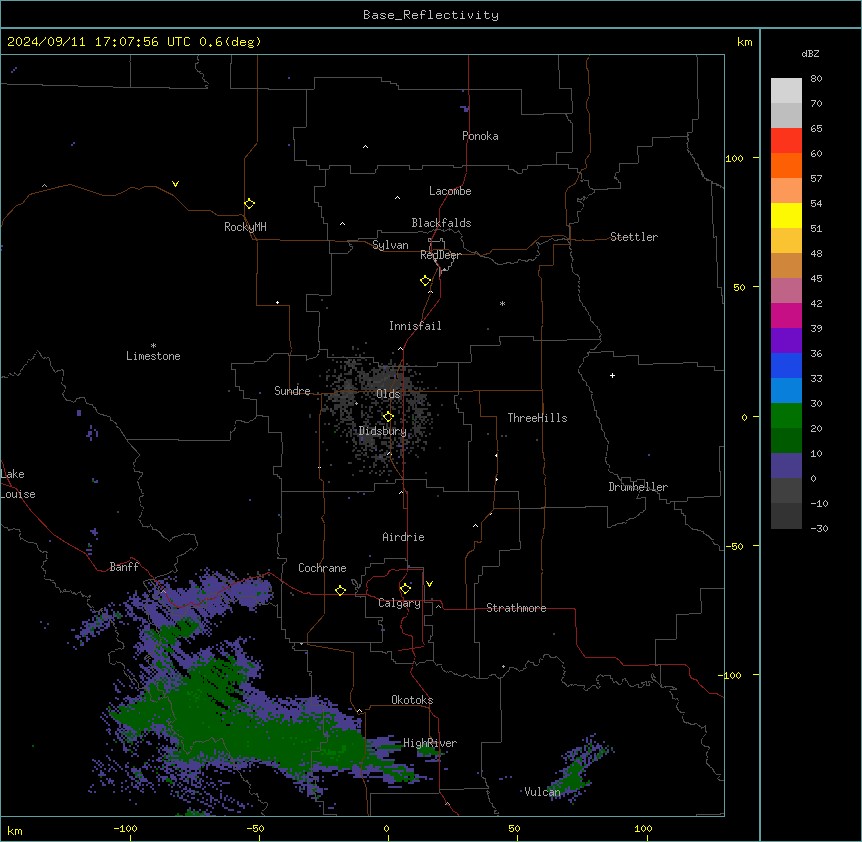The image size is (862, 842).
Task: Click the yellow diamond marker above RockyMH
Action: tap(249, 204)
